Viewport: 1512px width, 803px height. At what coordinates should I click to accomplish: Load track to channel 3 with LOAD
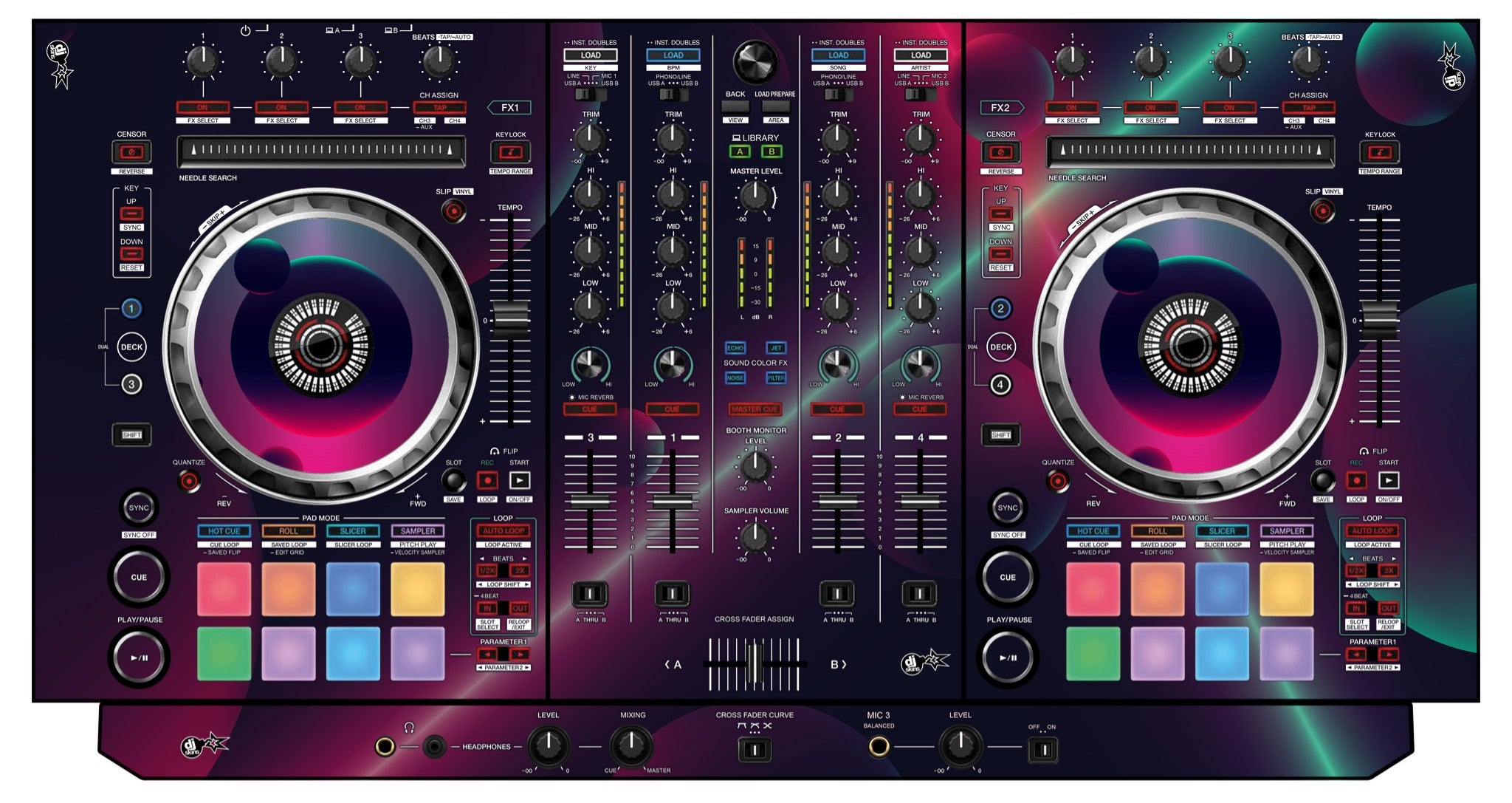point(591,55)
